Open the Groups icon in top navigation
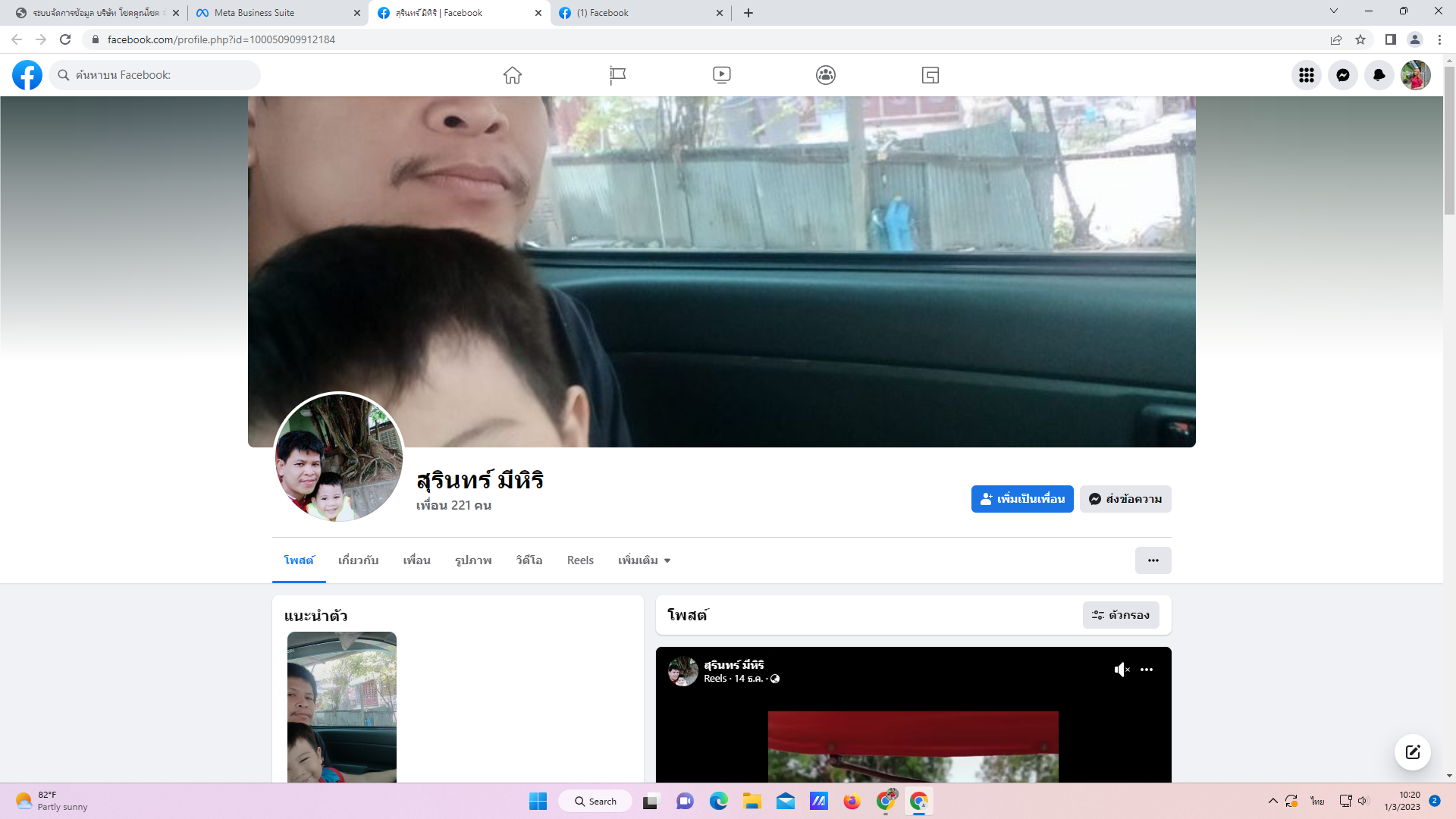This screenshot has height=819, width=1456. [826, 75]
